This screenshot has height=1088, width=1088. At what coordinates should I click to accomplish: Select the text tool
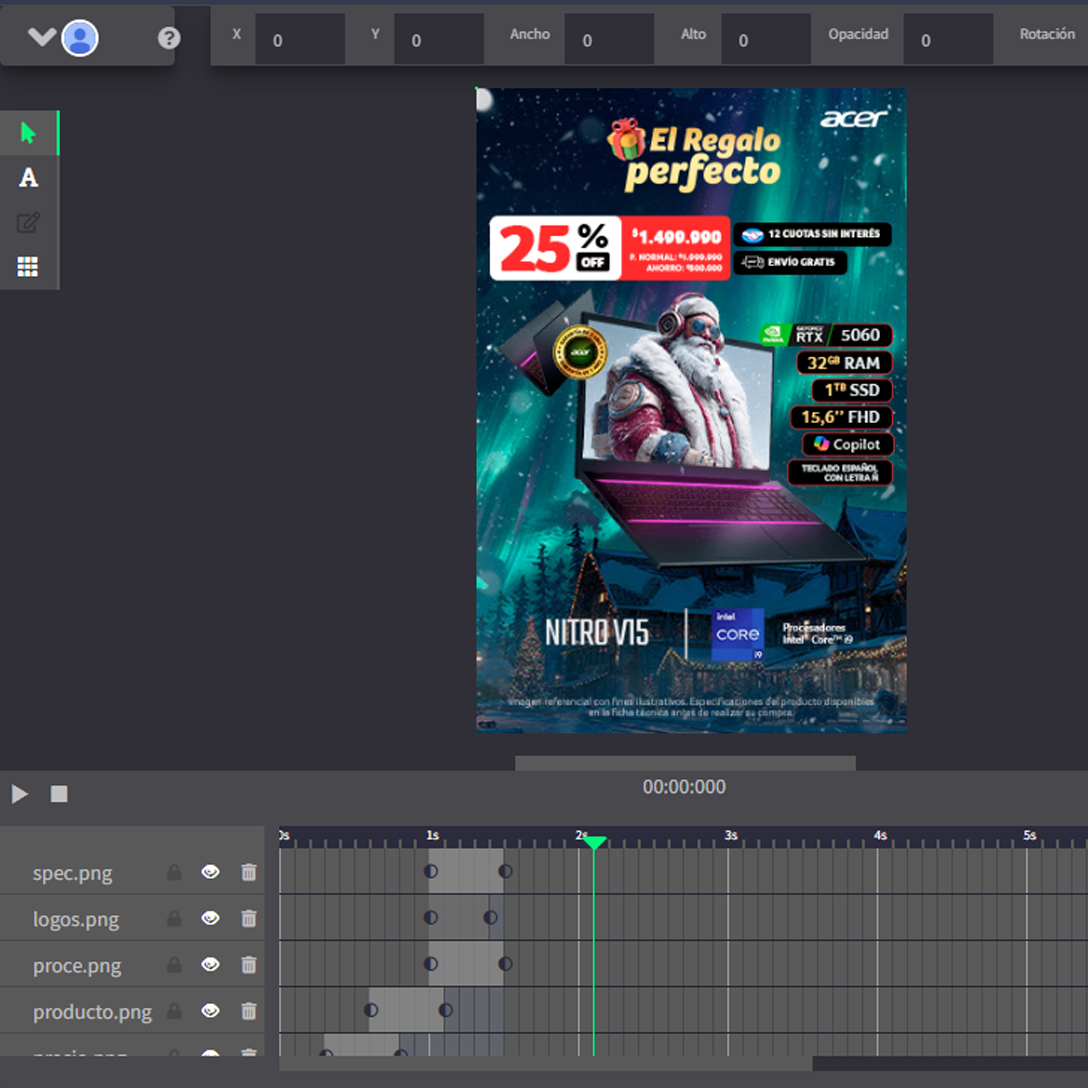click(x=28, y=178)
